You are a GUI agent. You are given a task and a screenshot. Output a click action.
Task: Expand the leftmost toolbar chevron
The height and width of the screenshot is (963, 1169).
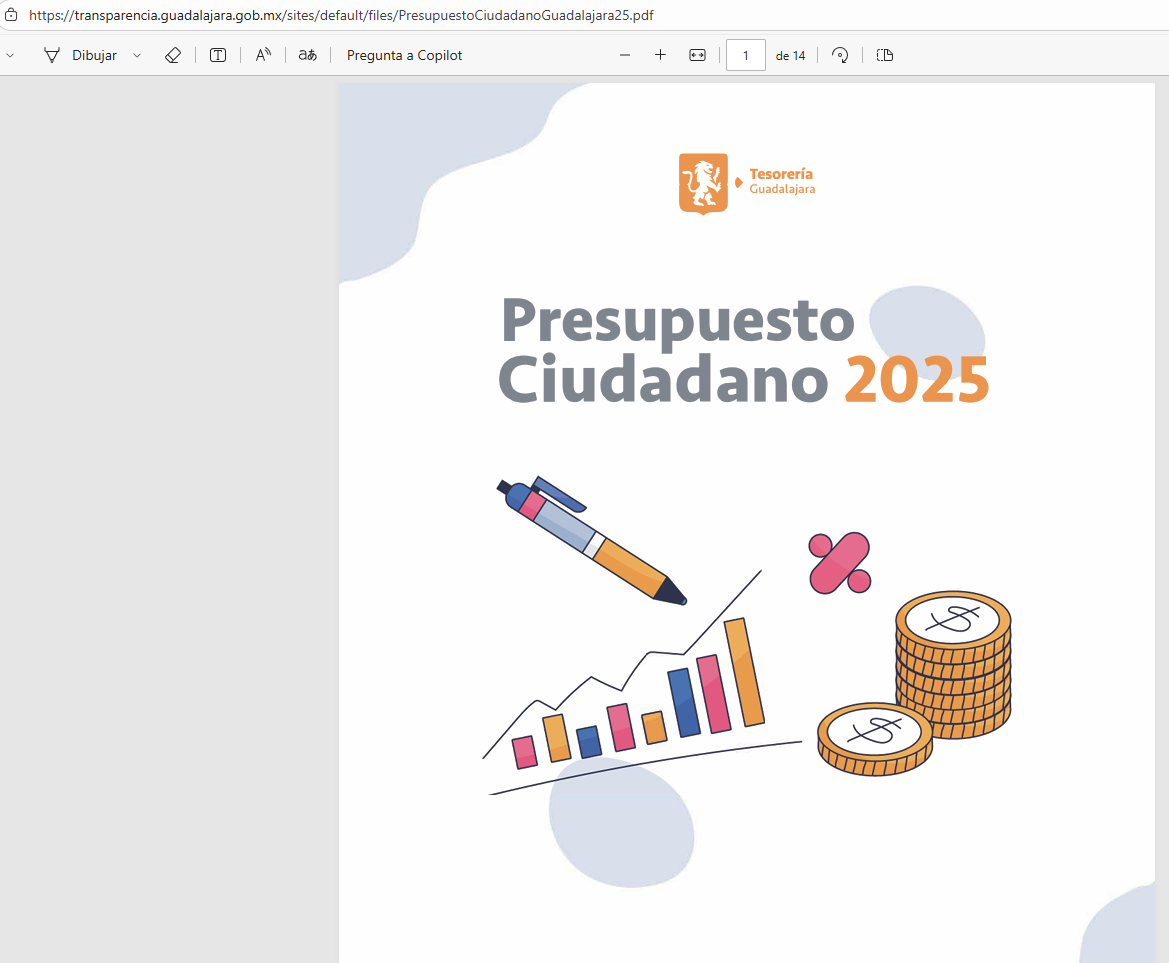10,56
